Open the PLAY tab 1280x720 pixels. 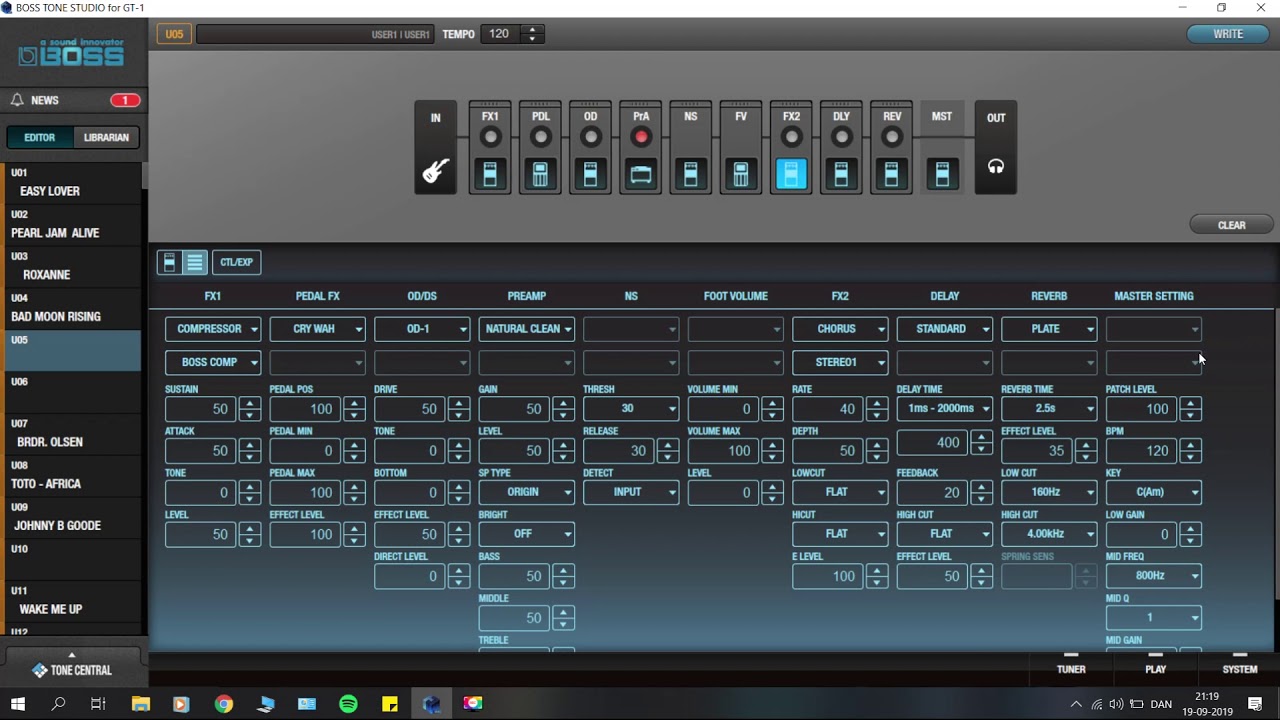pyautogui.click(x=1155, y=669)
